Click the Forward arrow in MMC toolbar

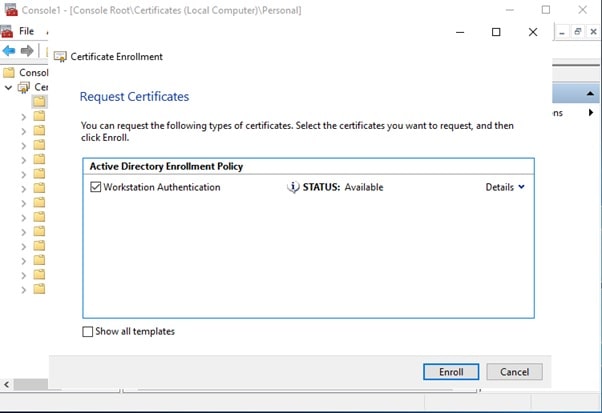27,51
